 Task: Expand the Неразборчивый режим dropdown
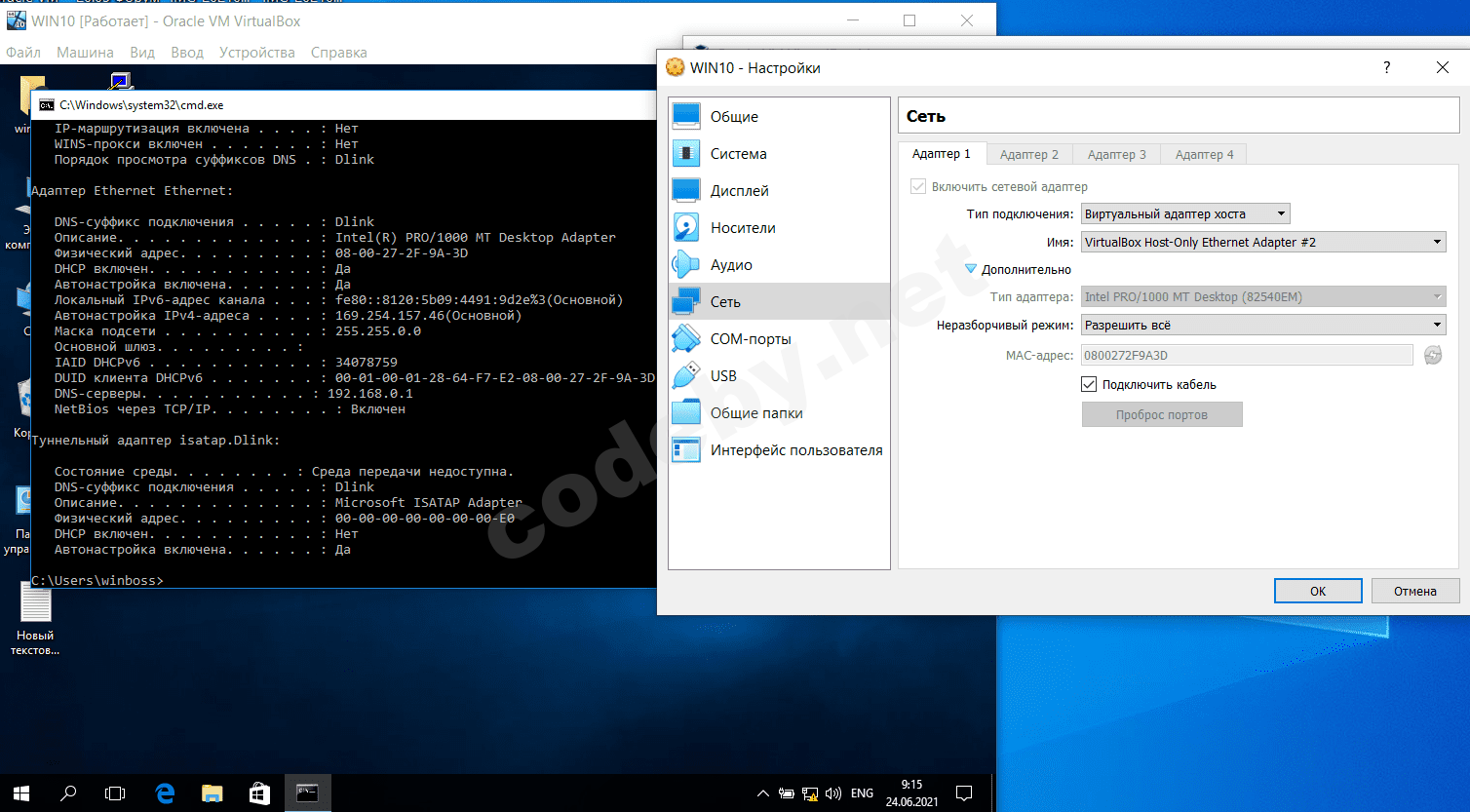click(x=1263, y=325)
